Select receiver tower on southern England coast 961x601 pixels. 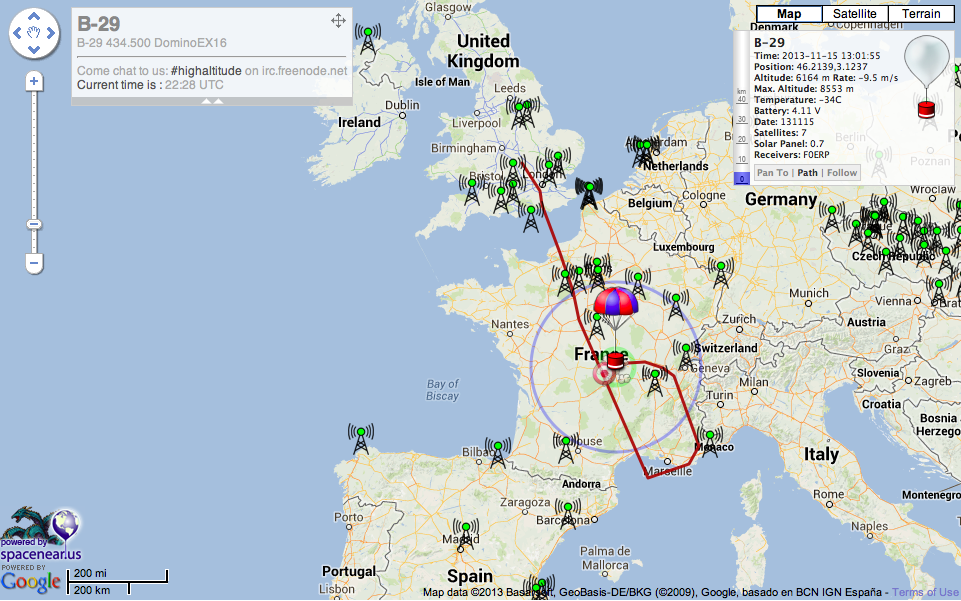tap(531, 218)
